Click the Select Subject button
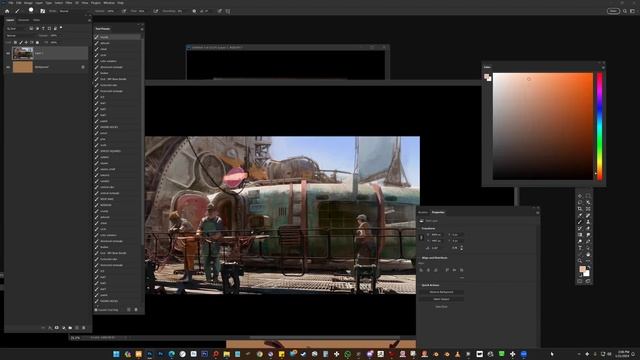640x360 pixels. [441, 299]
